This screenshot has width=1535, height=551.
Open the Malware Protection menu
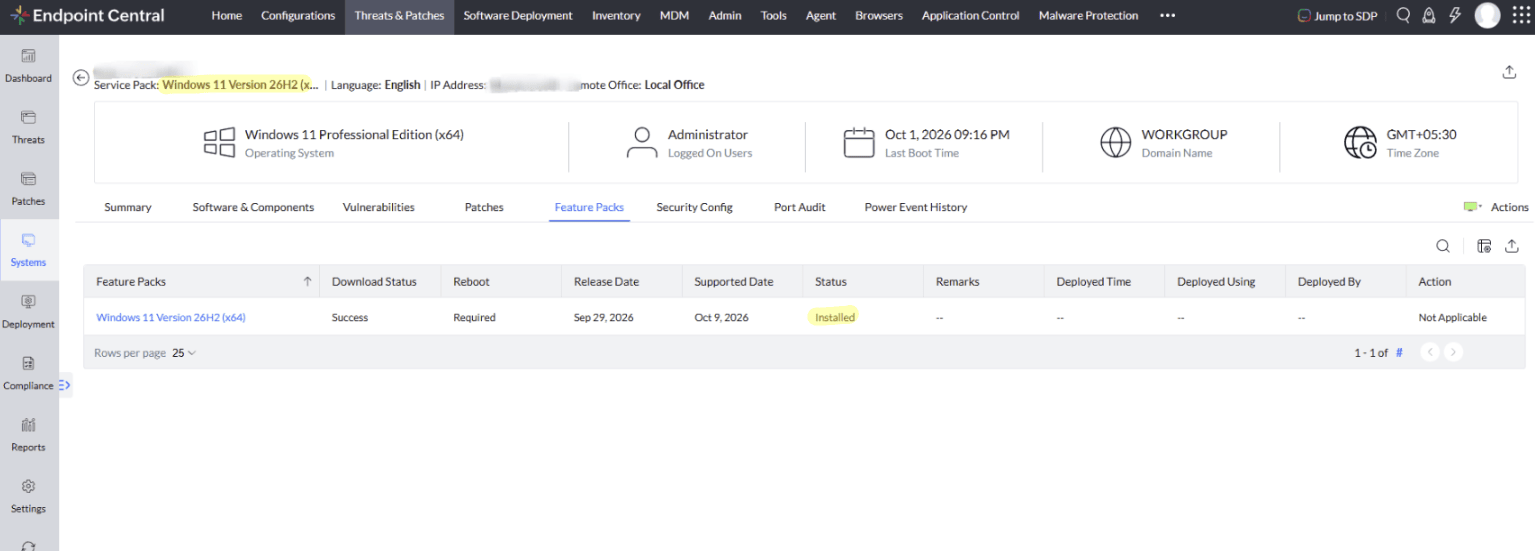[x=1088, y=15]
